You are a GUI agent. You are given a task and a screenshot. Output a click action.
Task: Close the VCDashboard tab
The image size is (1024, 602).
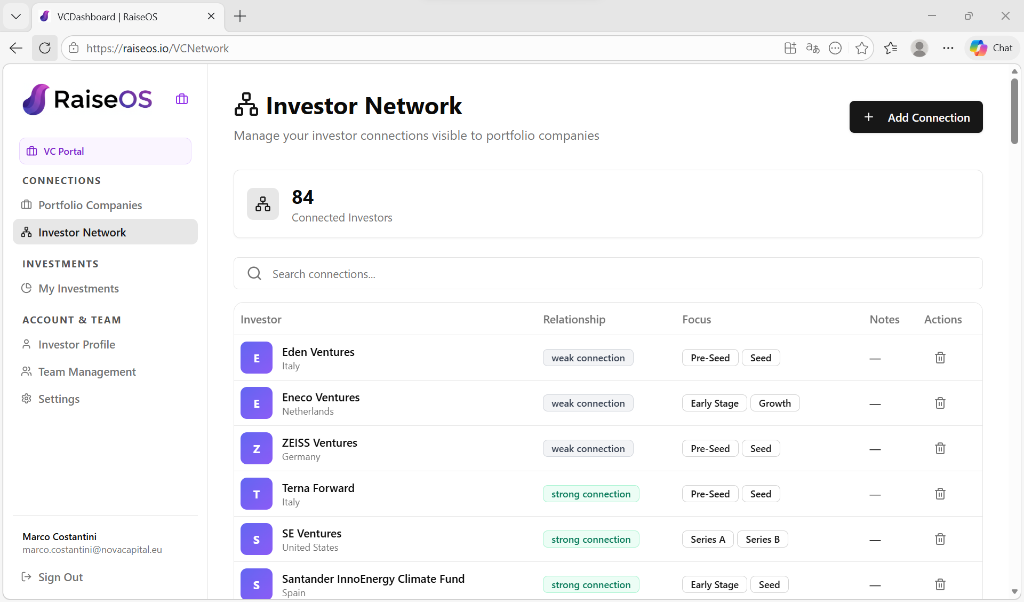point(211,16)
